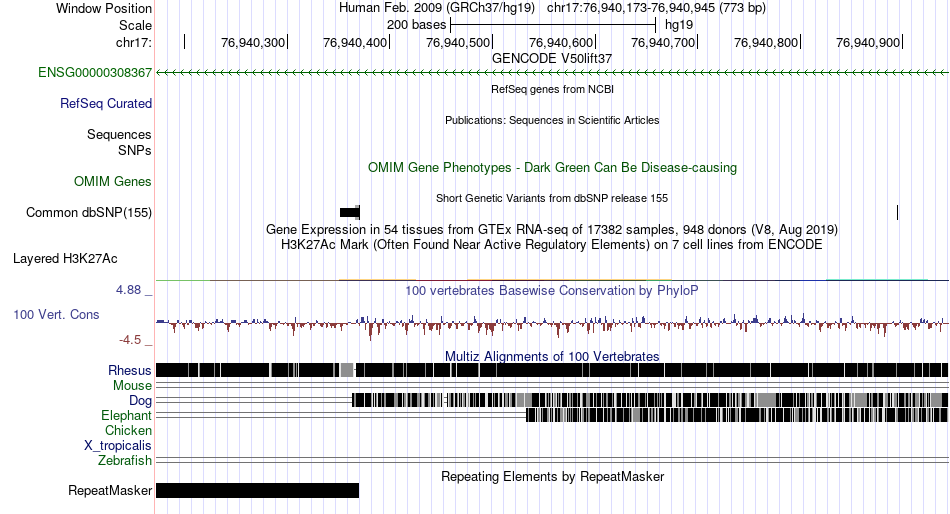
Task: Click the Dog alignment striped bar
Action: click(x=650, y=400)
